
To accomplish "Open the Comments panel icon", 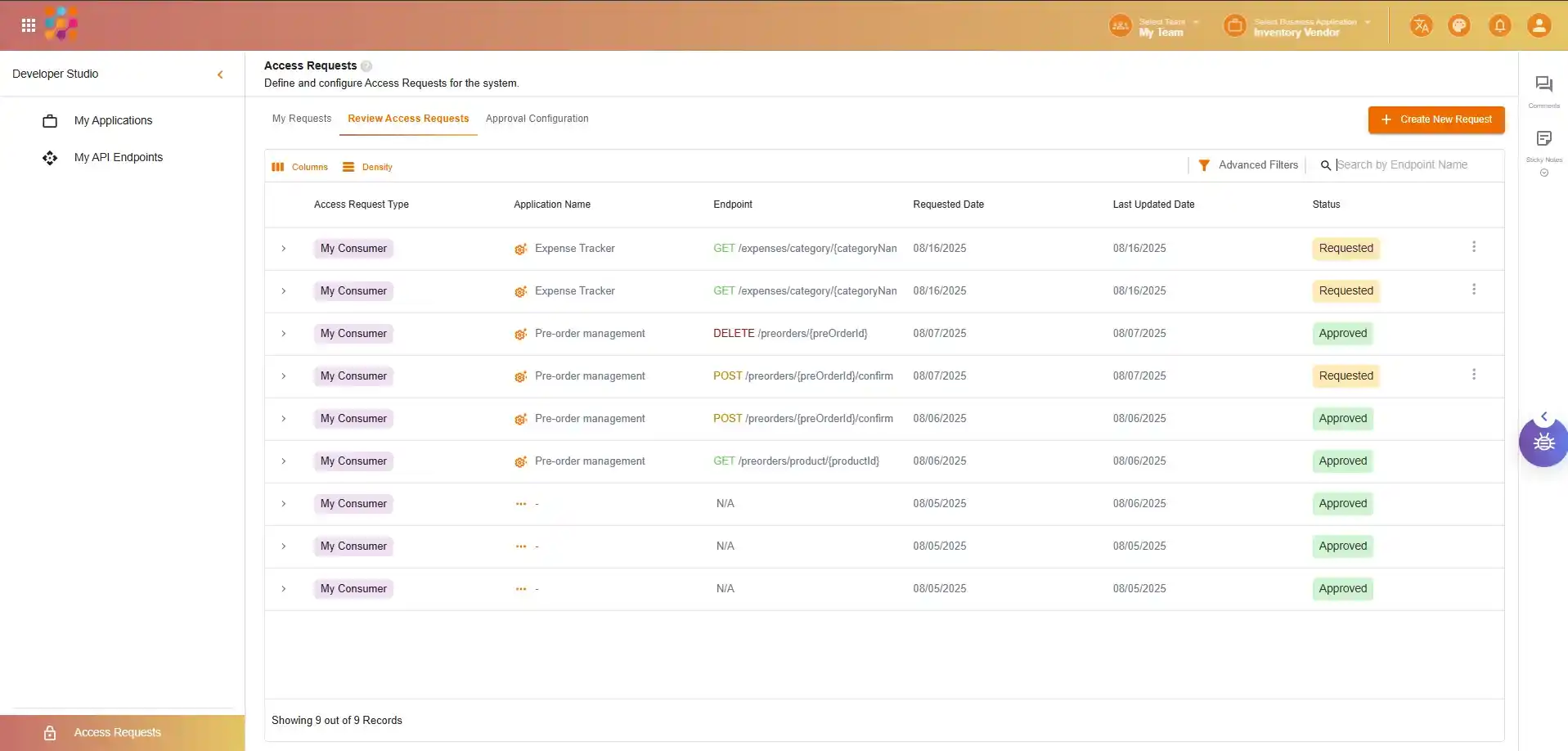I will 1543,84.
